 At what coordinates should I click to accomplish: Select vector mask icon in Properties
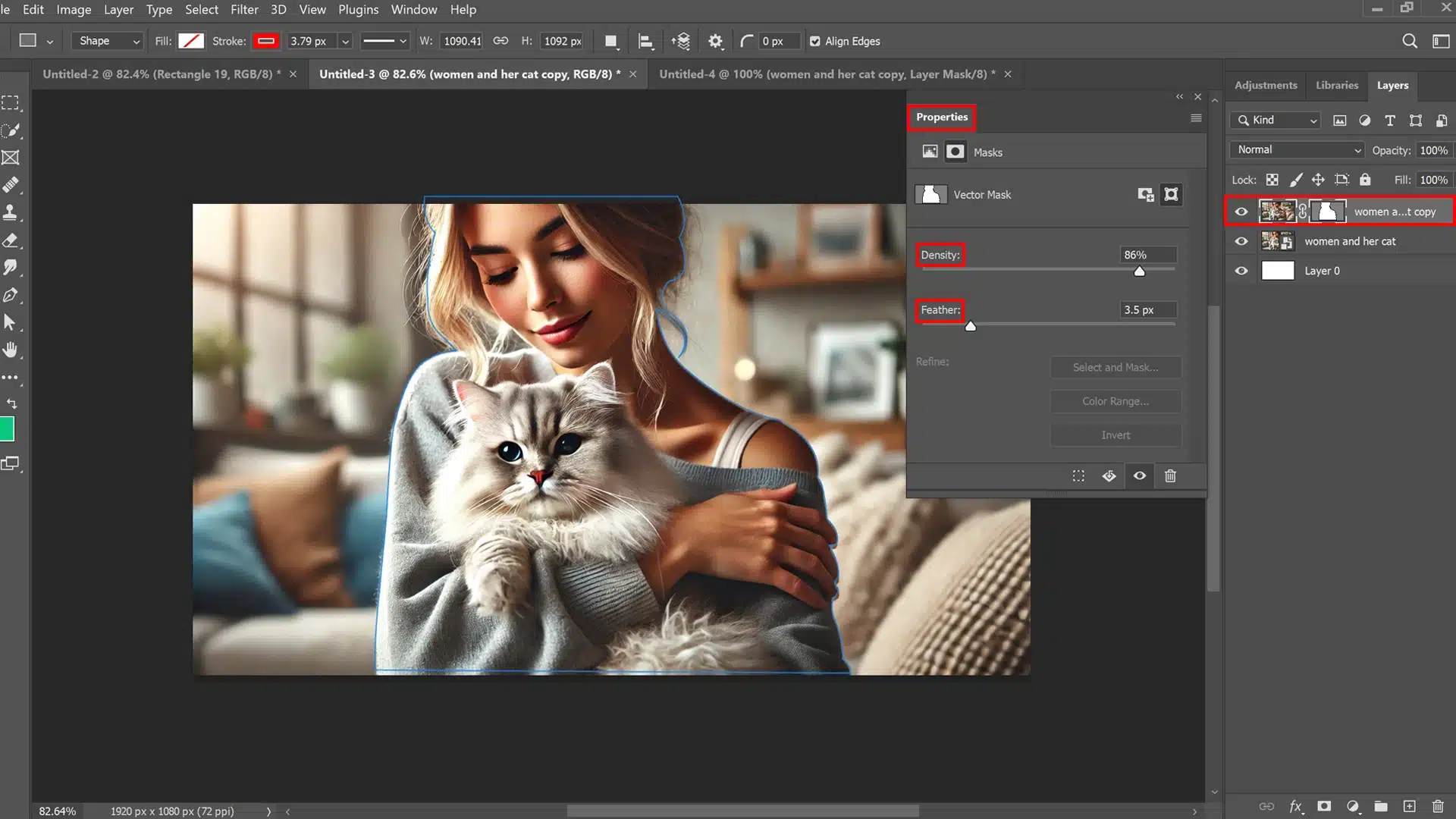[x=955, y=152]
